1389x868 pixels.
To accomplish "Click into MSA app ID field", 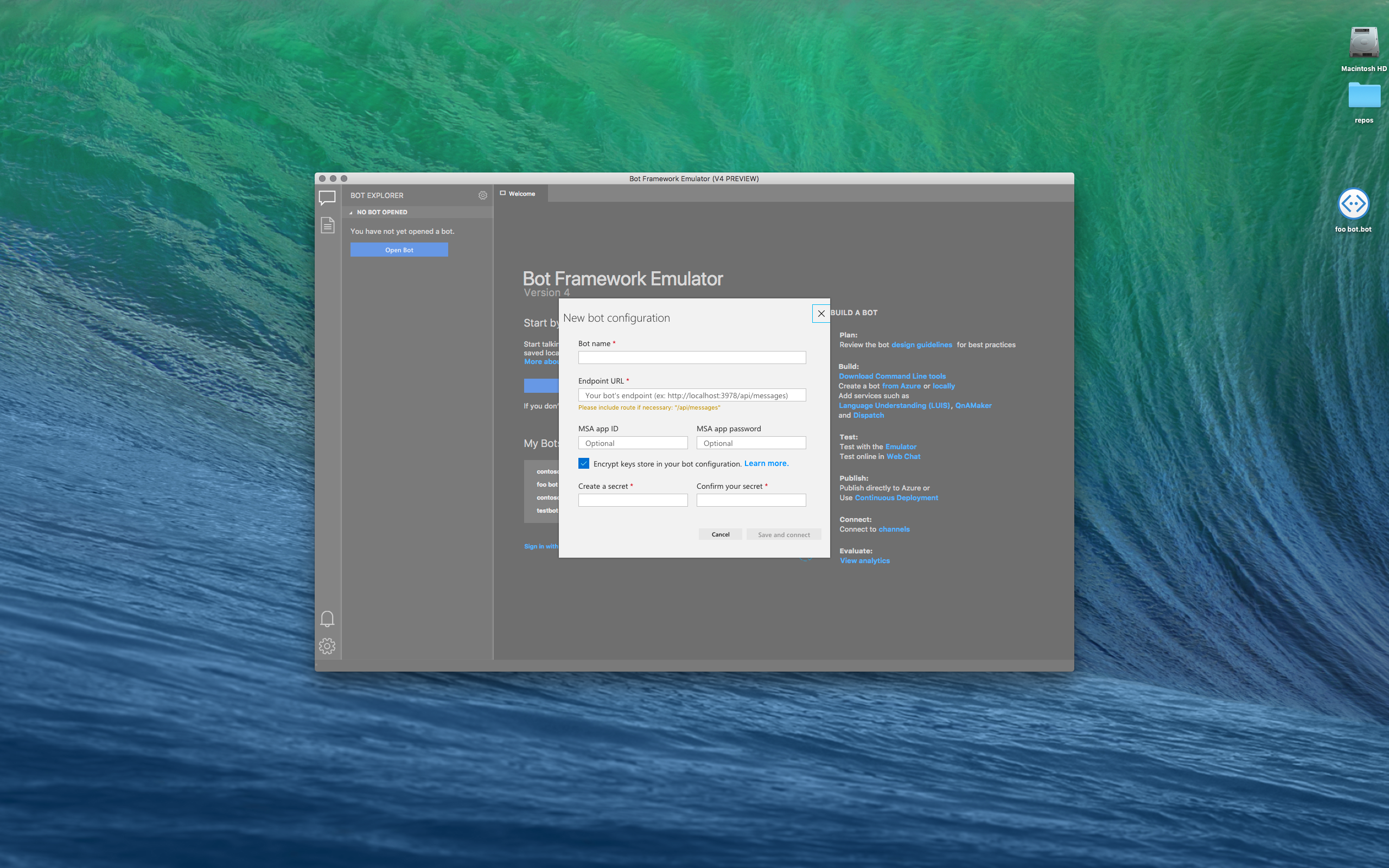I will 633,443.
